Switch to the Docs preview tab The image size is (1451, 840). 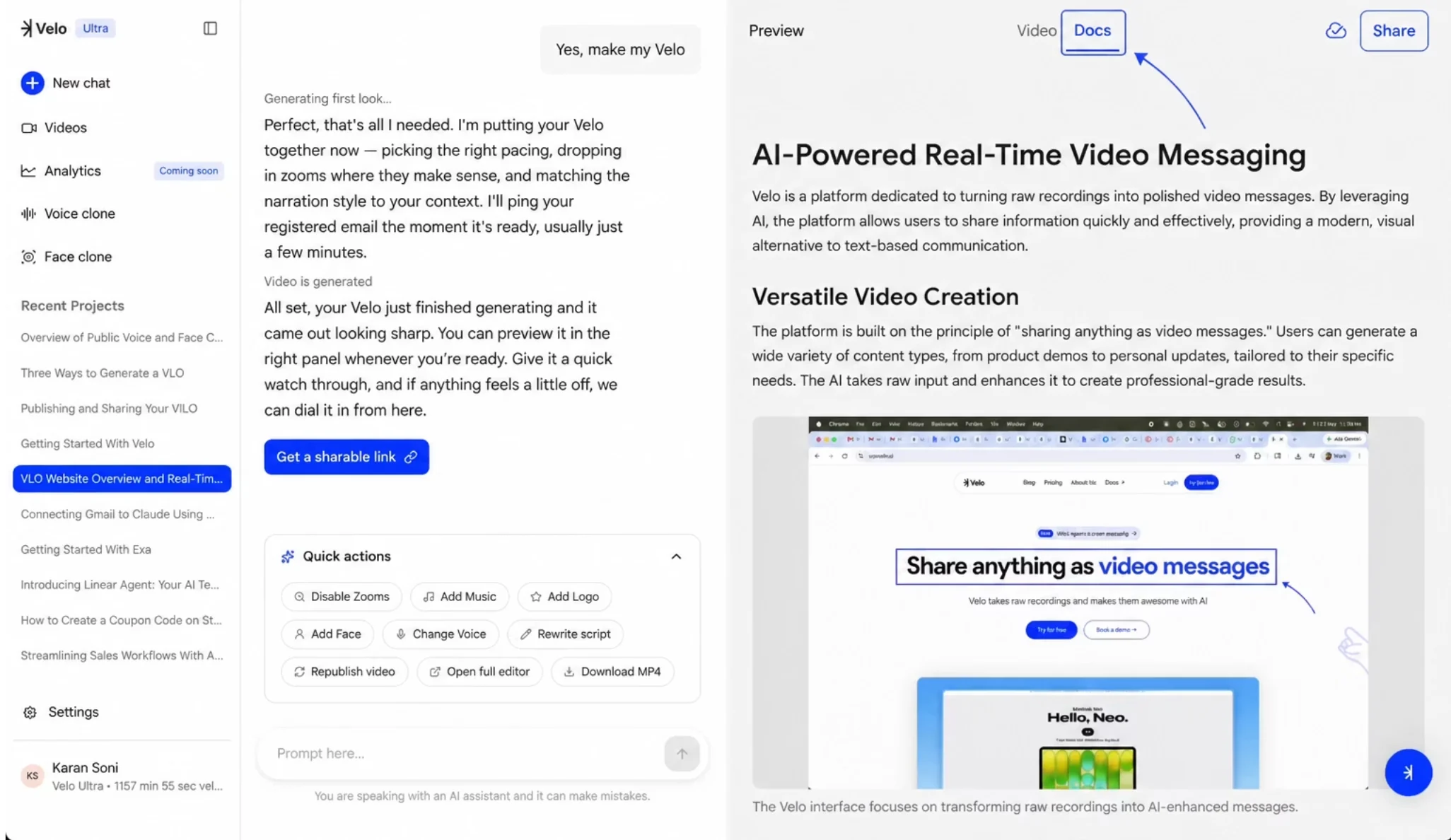pos(1092,31)
